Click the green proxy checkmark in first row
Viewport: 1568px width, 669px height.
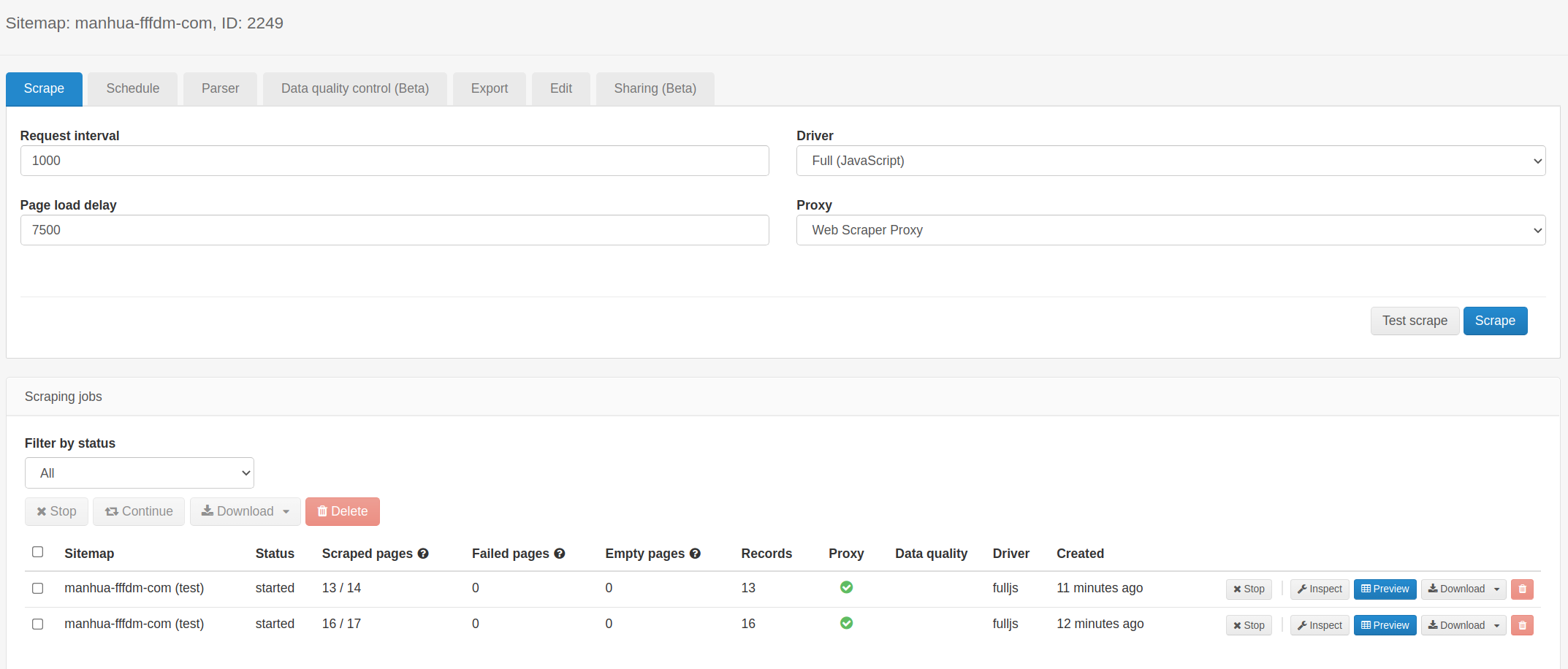846,587
